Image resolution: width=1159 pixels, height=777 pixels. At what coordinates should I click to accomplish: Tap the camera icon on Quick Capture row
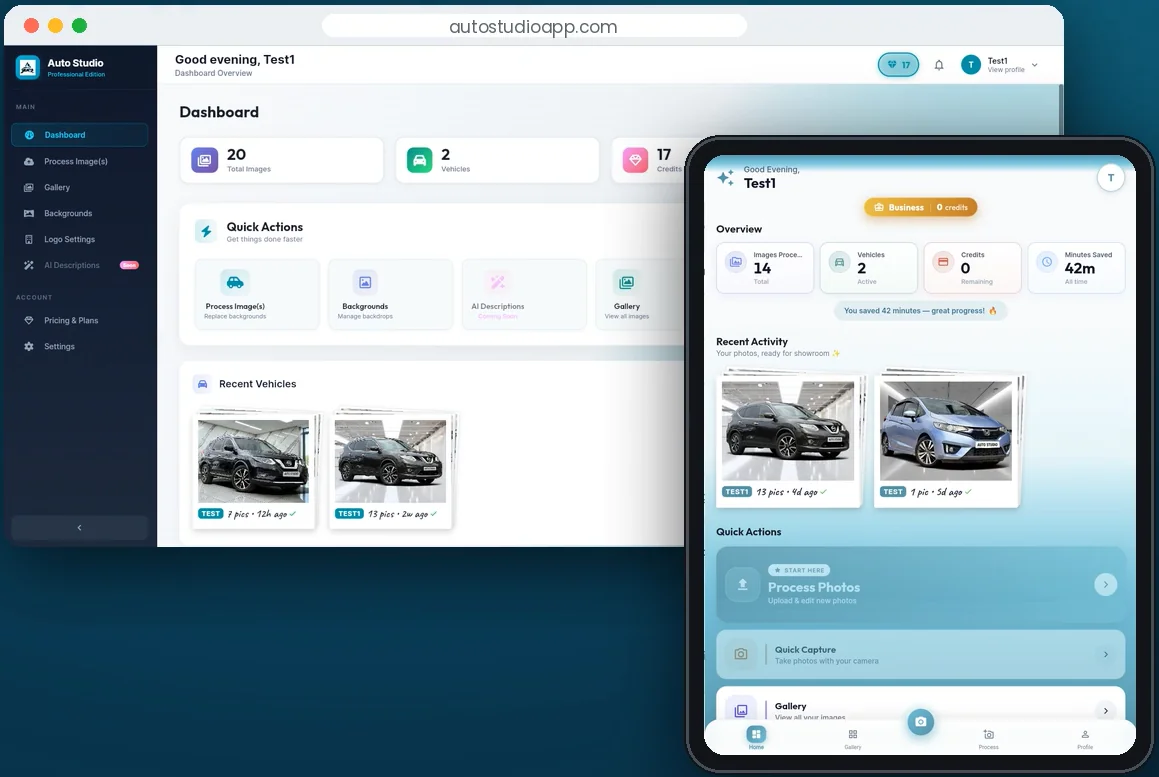pos(741,654)
